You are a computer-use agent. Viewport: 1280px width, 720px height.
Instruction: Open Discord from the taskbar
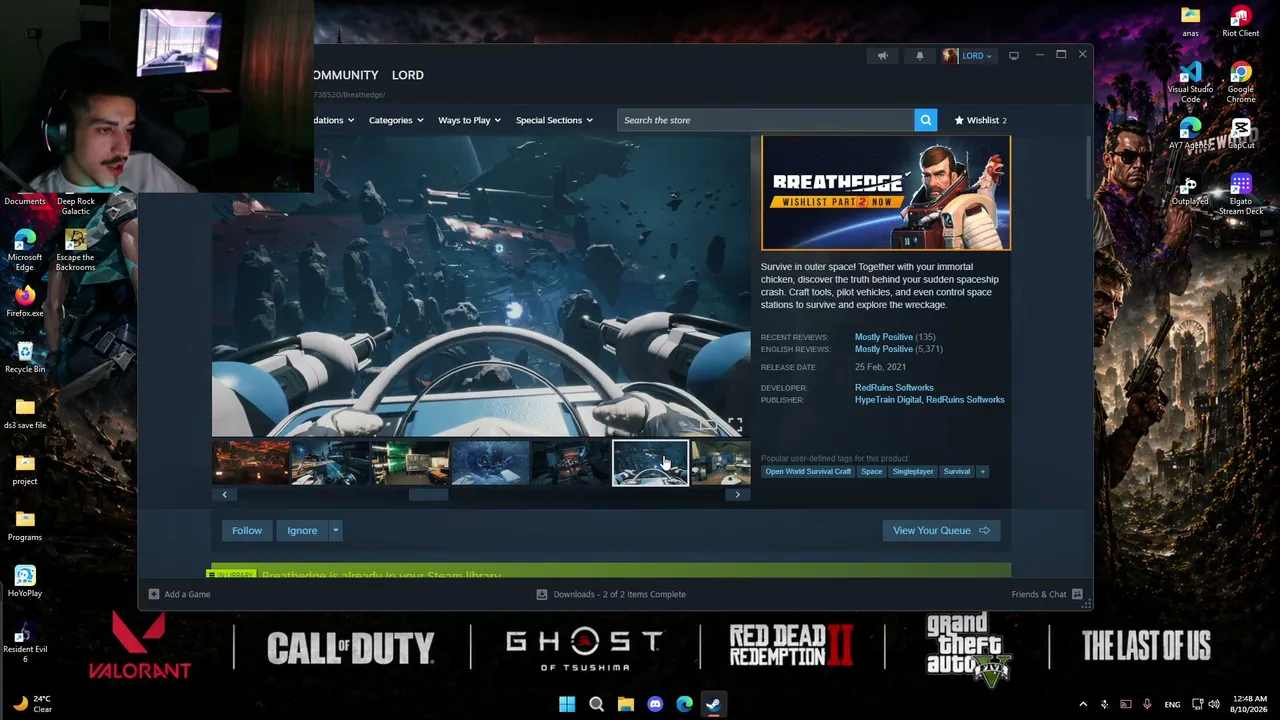pyautogui.click(x=655, y=704)
